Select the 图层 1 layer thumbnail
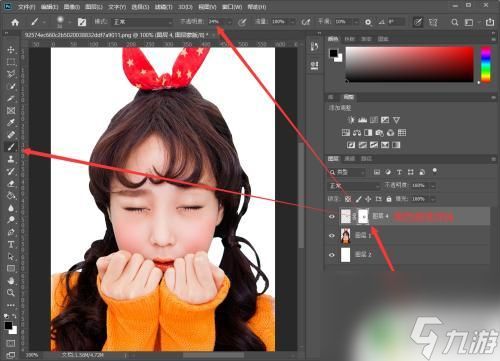Screen dimensions: 500x361 [346, 236]
